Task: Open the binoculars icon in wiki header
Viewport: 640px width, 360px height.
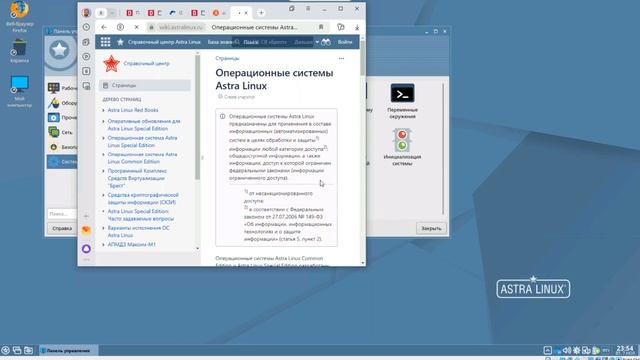Action: 326,42
